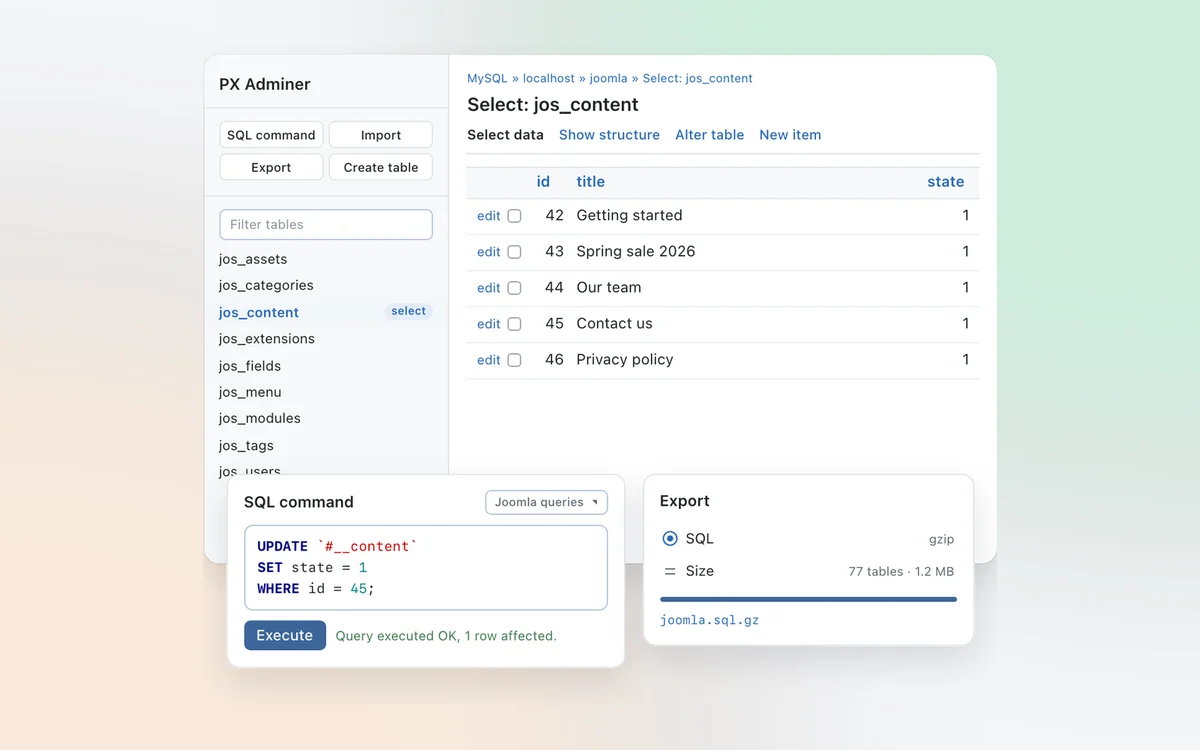Click the Query executed OK message
This screenshot has height=750, width=1200.
tap(446, 636)
